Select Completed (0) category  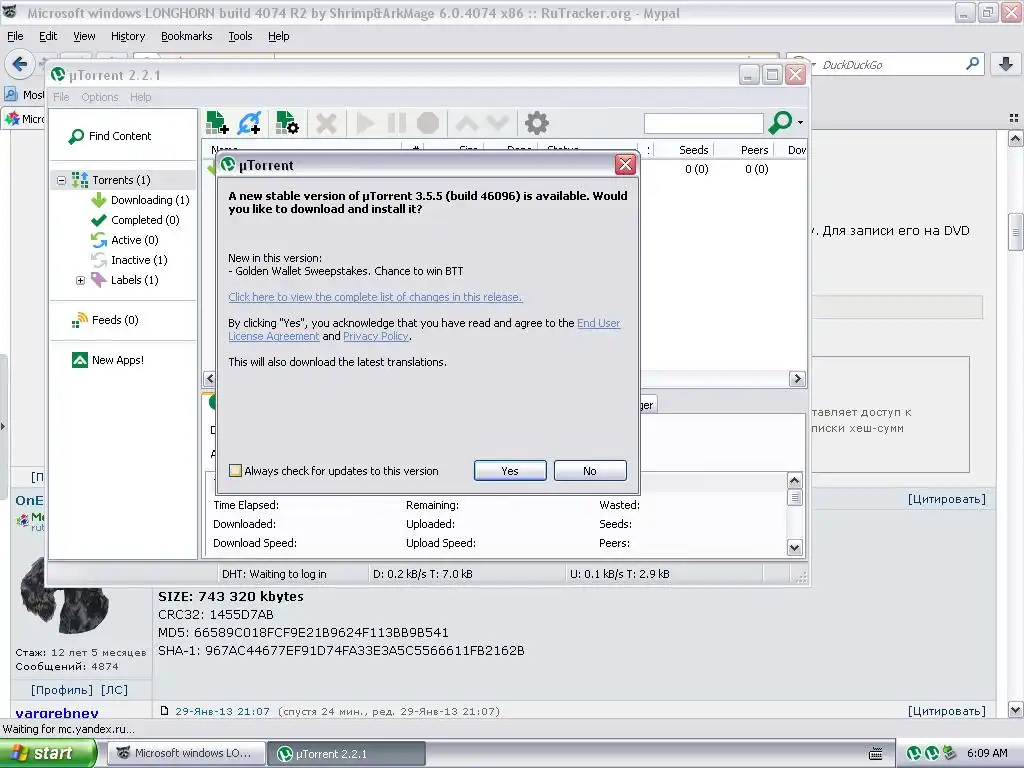(145, 220)
